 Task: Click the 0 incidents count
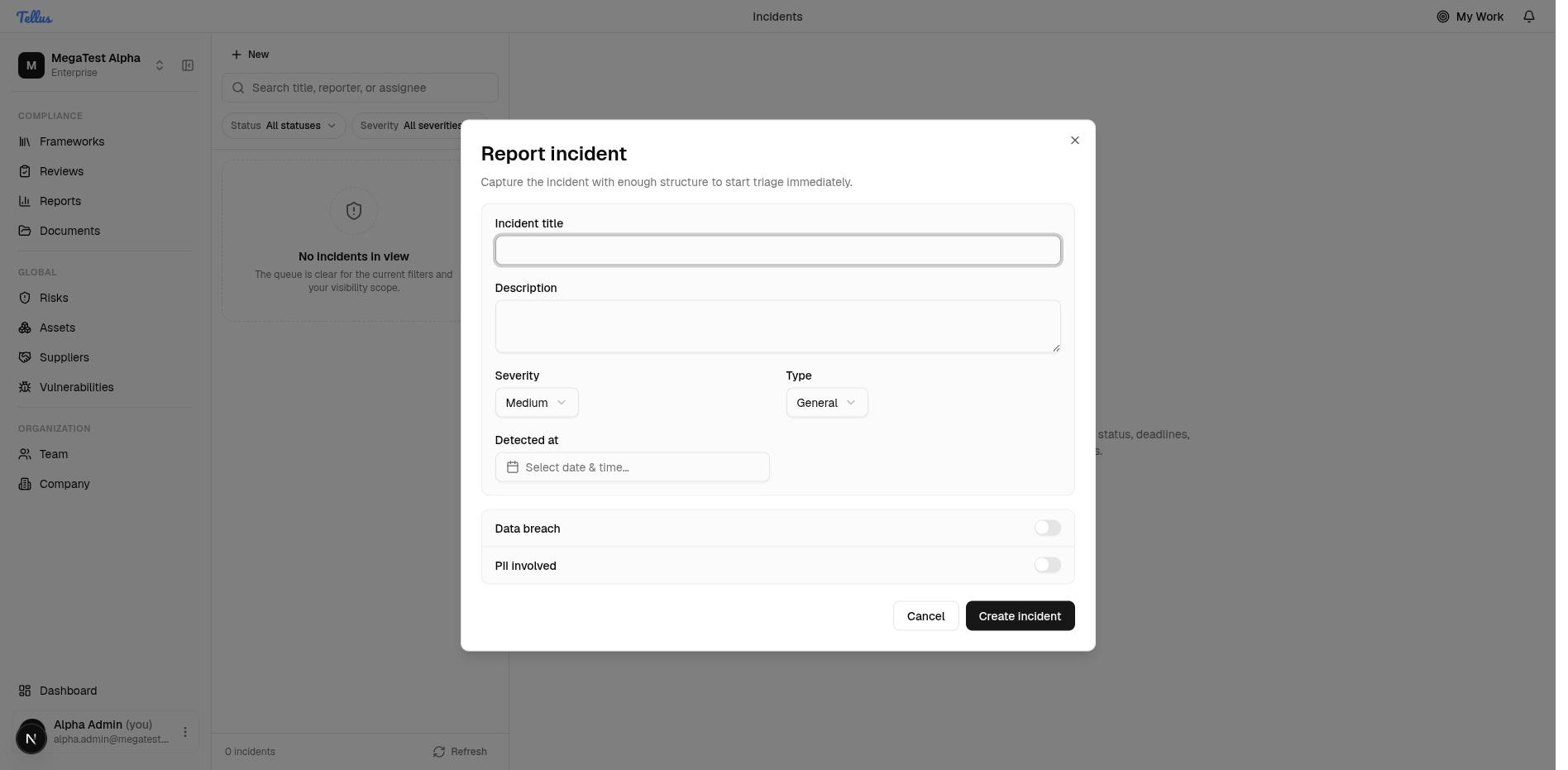pos(250,752)
